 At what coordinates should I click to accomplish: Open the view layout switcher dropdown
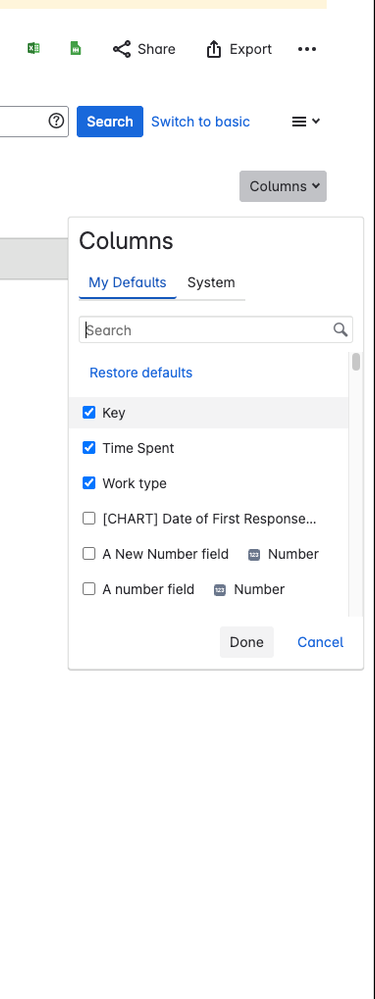pos(306,121)
